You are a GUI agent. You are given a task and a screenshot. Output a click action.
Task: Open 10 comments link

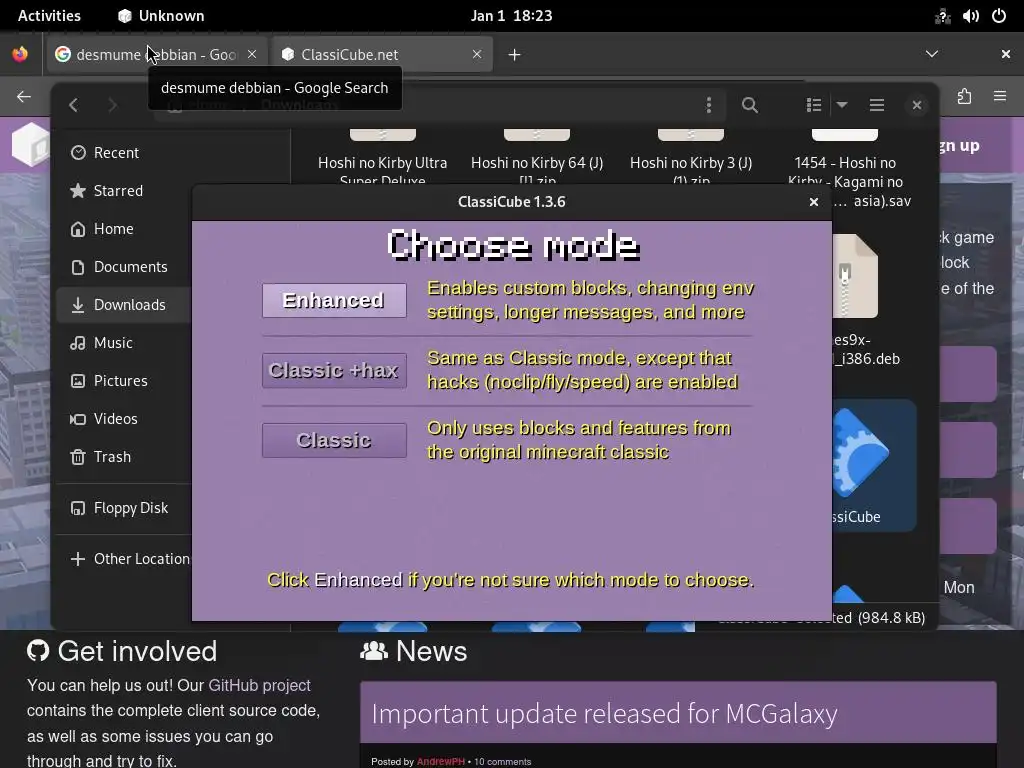click(x=502, y=761)
